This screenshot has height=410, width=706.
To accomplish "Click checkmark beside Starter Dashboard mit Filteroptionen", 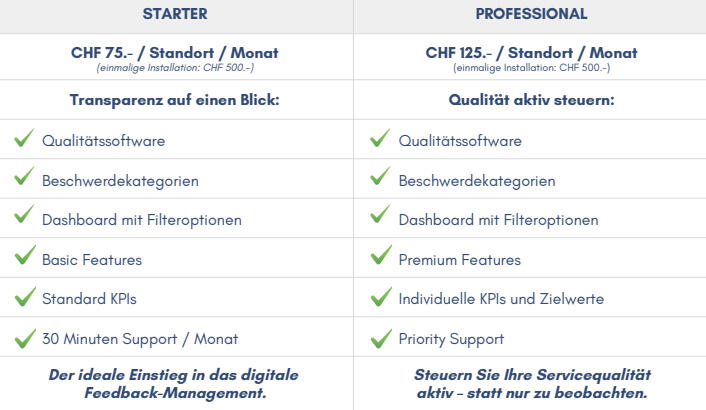I will click(x=24, y=214).
